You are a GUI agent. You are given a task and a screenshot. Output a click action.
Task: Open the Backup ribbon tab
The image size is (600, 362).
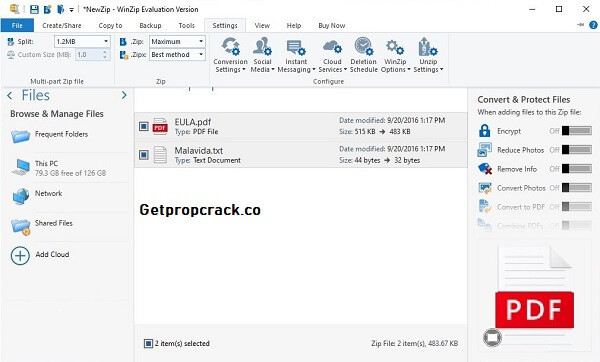pyautogui.click(x=150, y=26)
